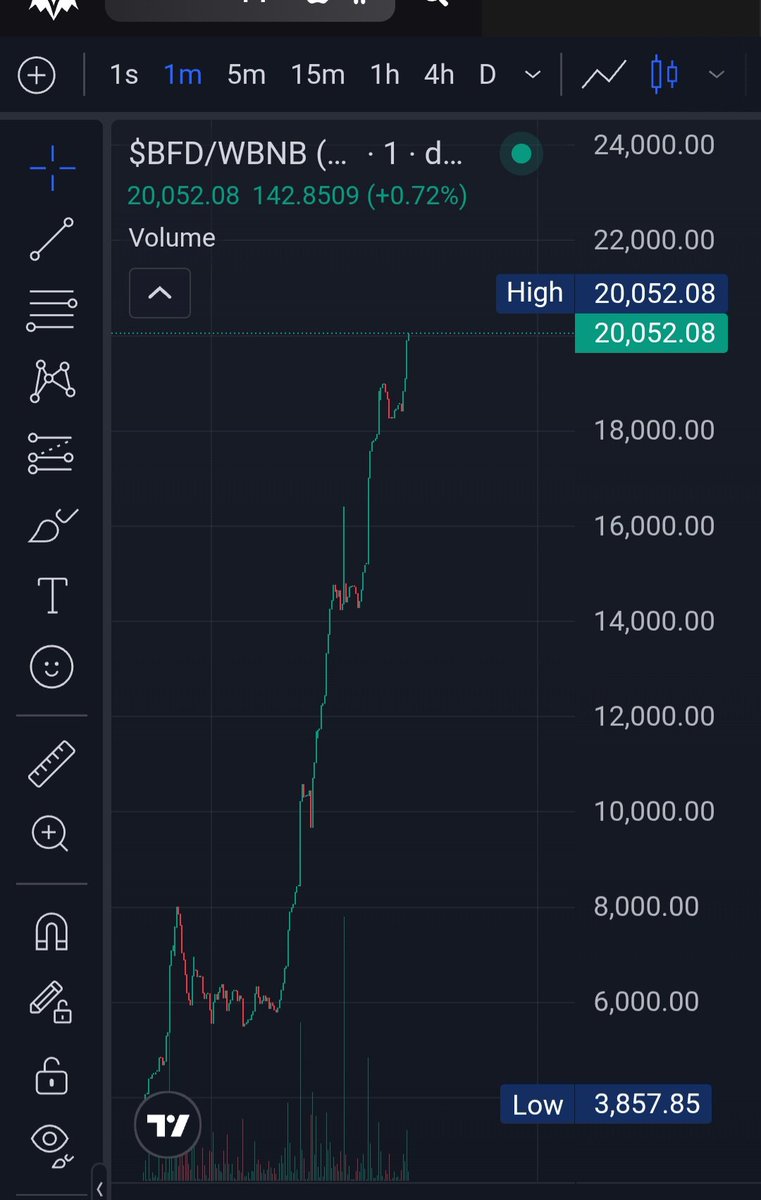Collapse the drawing toolbar arrow at bottom
This screenshot has width=761, height=1200.
99,1188
